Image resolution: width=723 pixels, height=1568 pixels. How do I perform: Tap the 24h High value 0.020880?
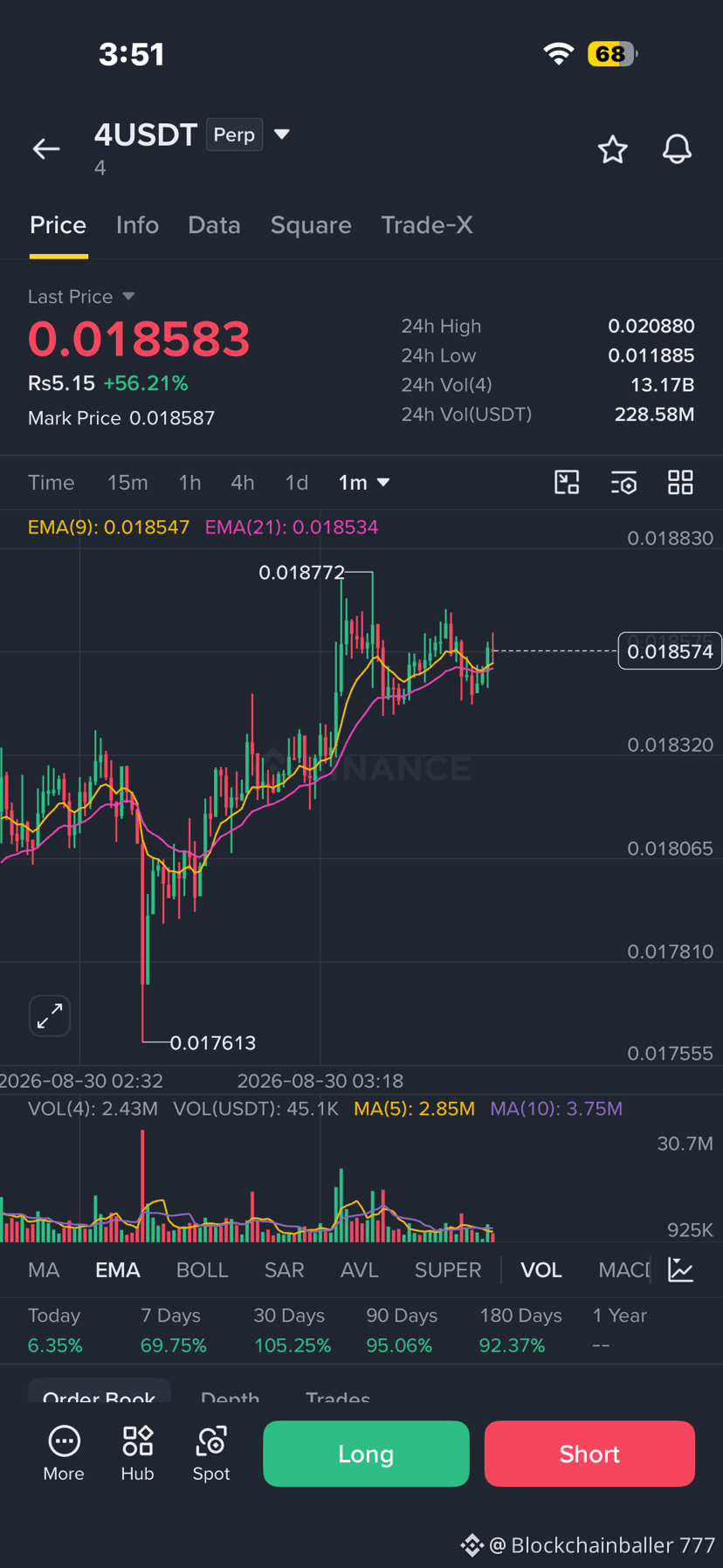click(651, 326)
